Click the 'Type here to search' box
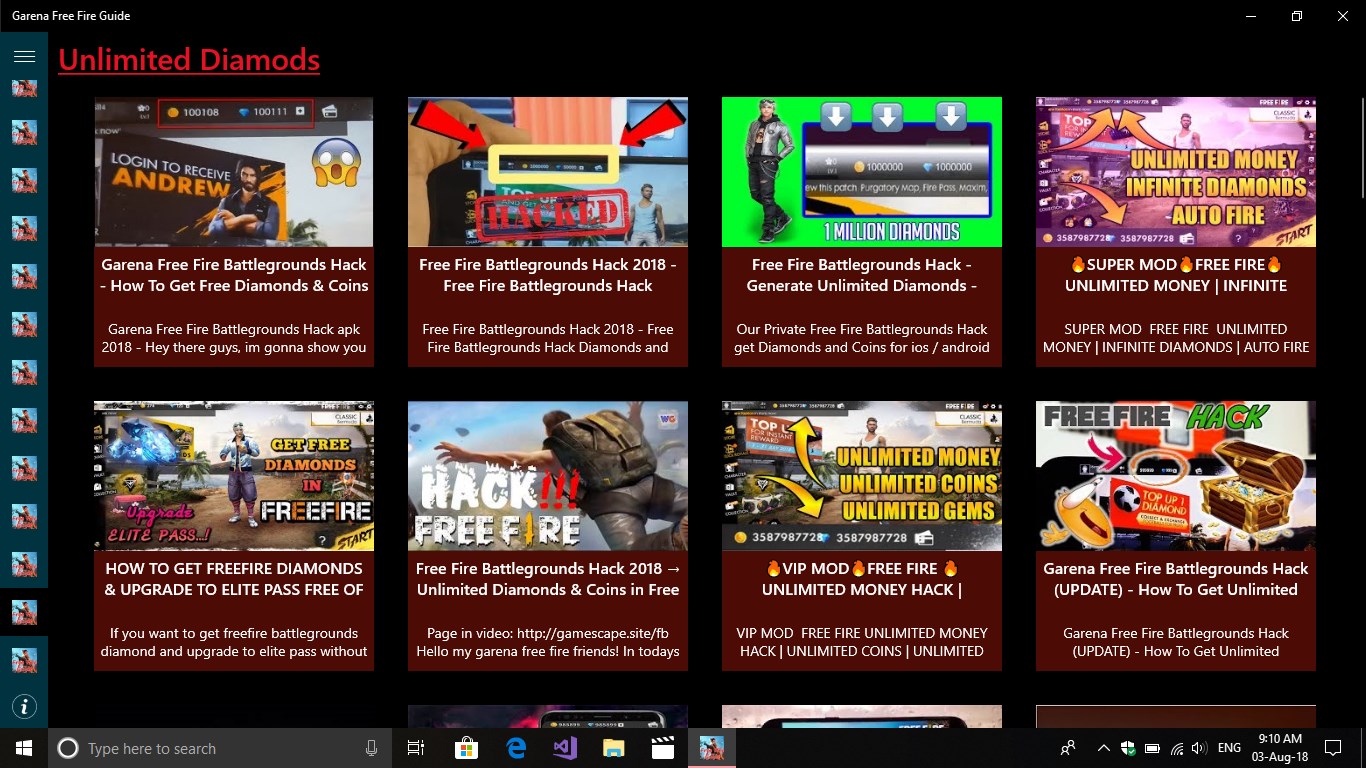 (220, 748)
